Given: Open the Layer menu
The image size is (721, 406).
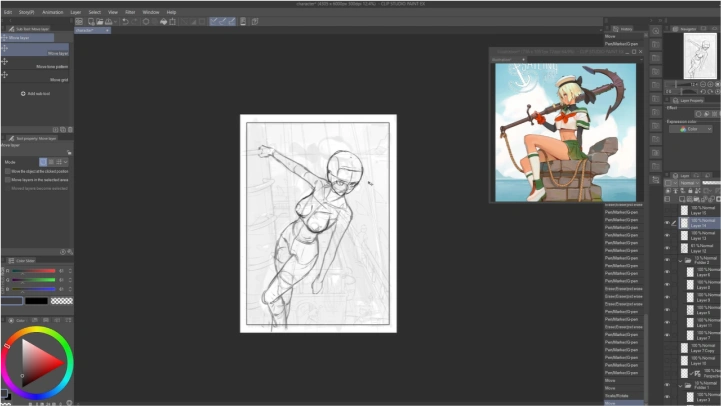Looking at the screenshot, I should [x=76, y=12].
